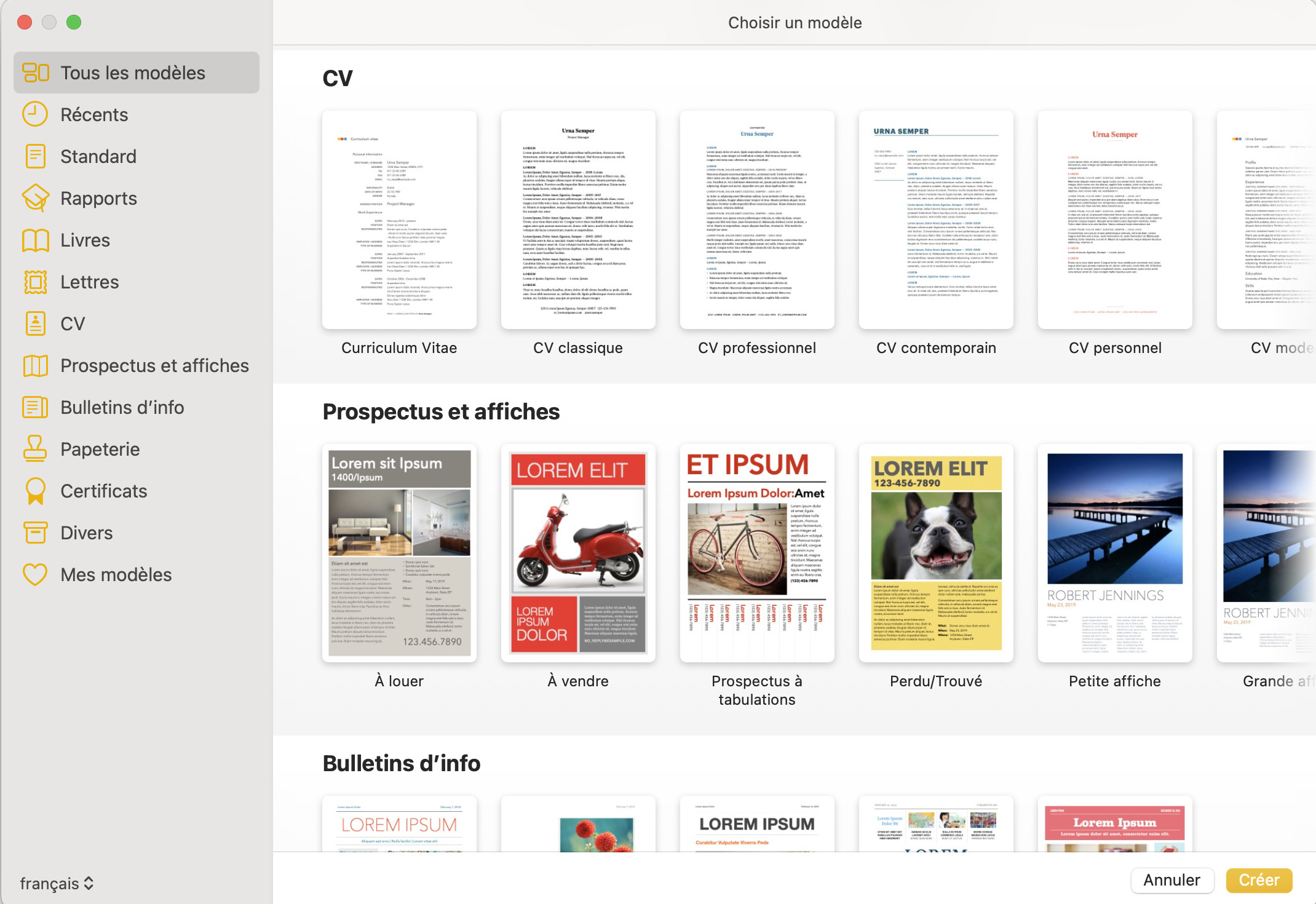Select the À vendre scooter flyer thumbnail

tap(578, 553)
